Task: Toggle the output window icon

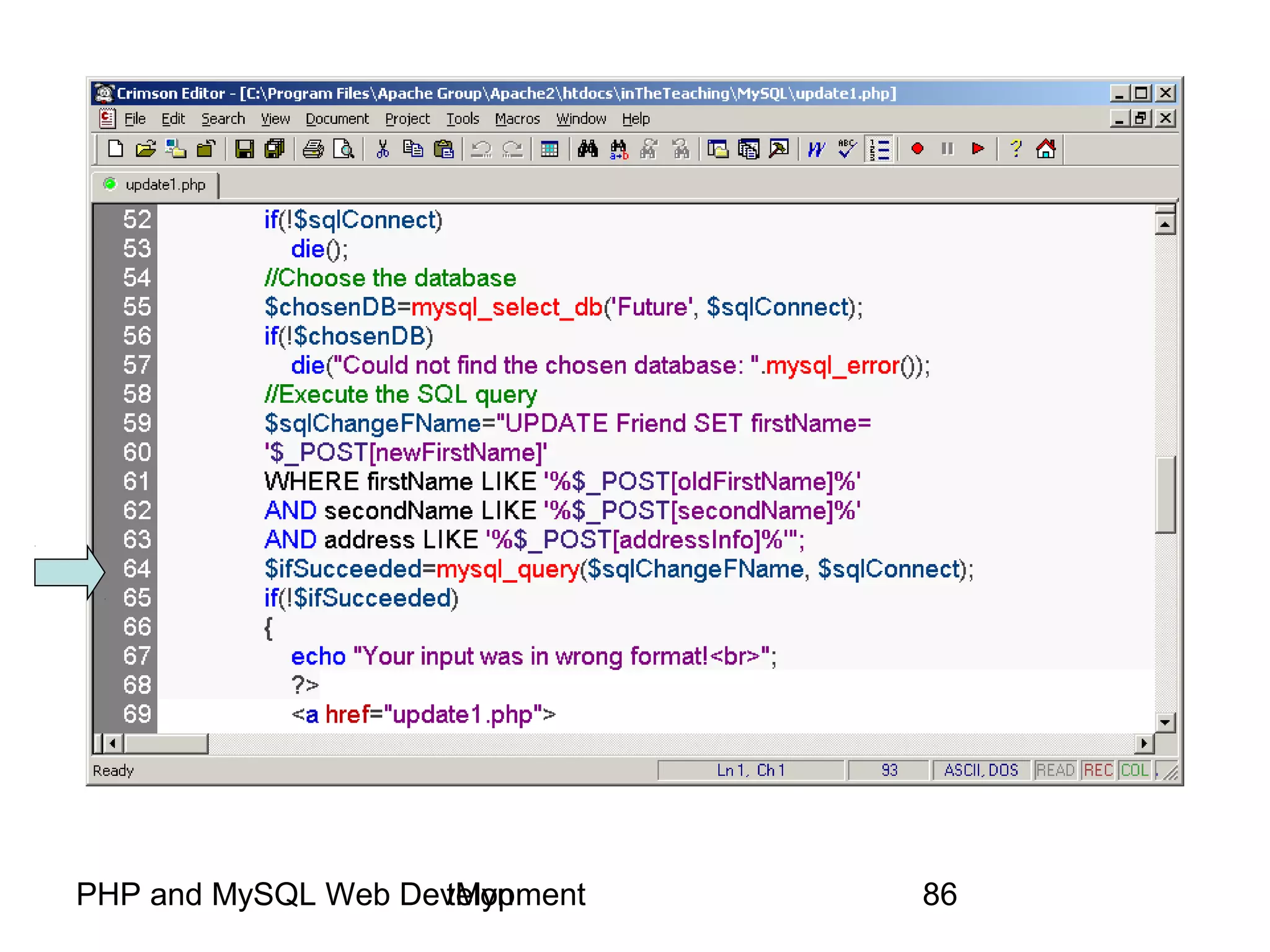Action: 748,149
